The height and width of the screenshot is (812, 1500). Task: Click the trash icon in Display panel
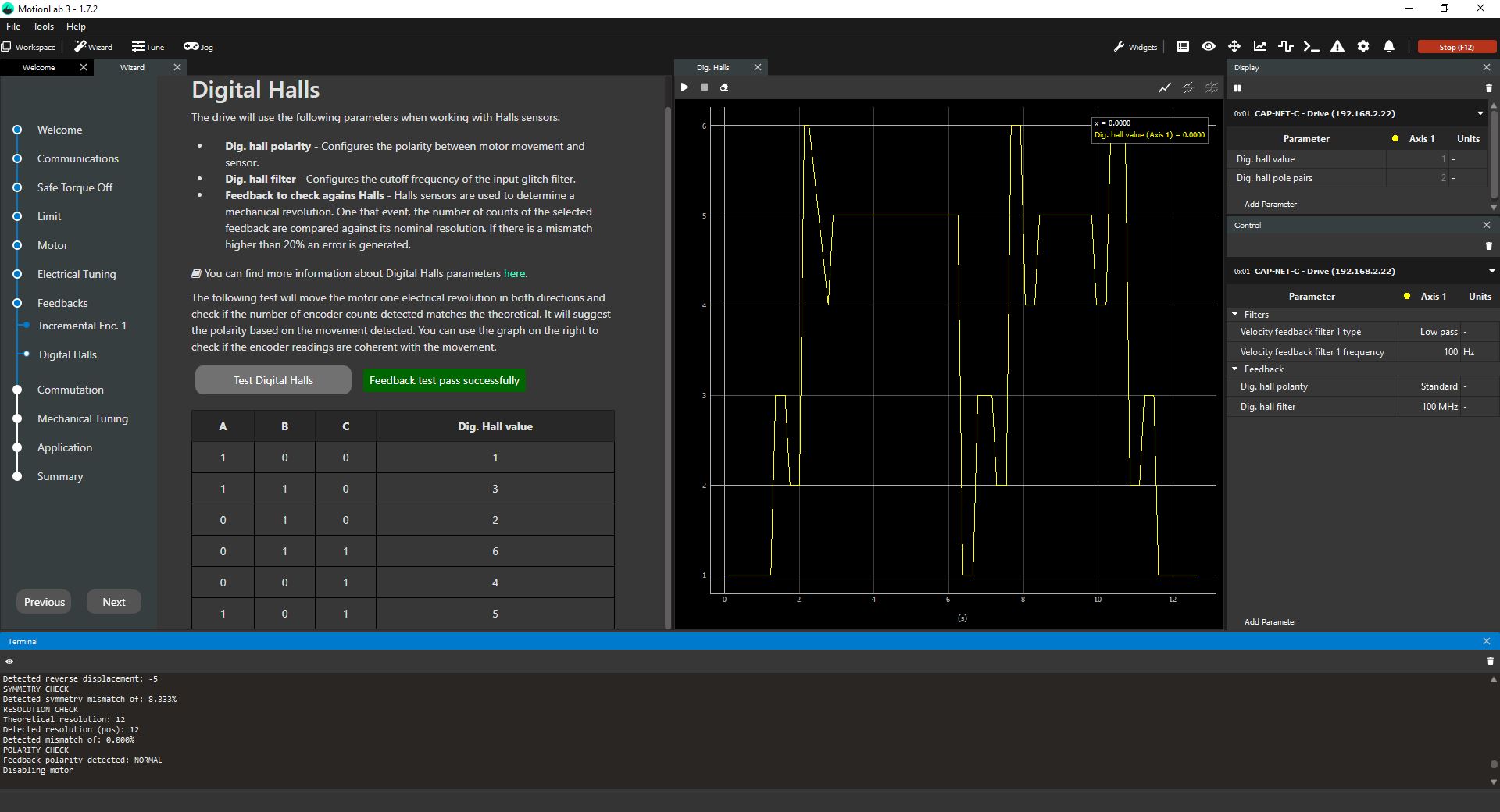pyautogui.click(x=1488, y=88)
